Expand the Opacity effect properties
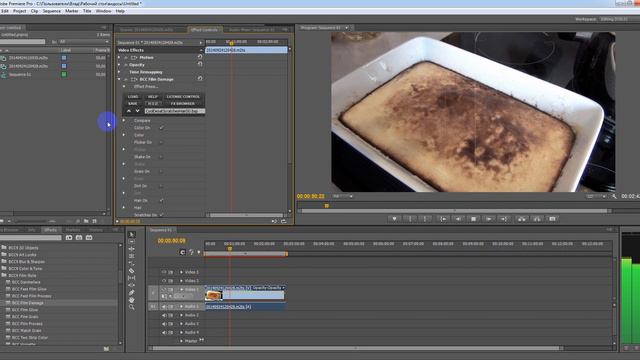The image size is (640, 360). pos(119,64)
